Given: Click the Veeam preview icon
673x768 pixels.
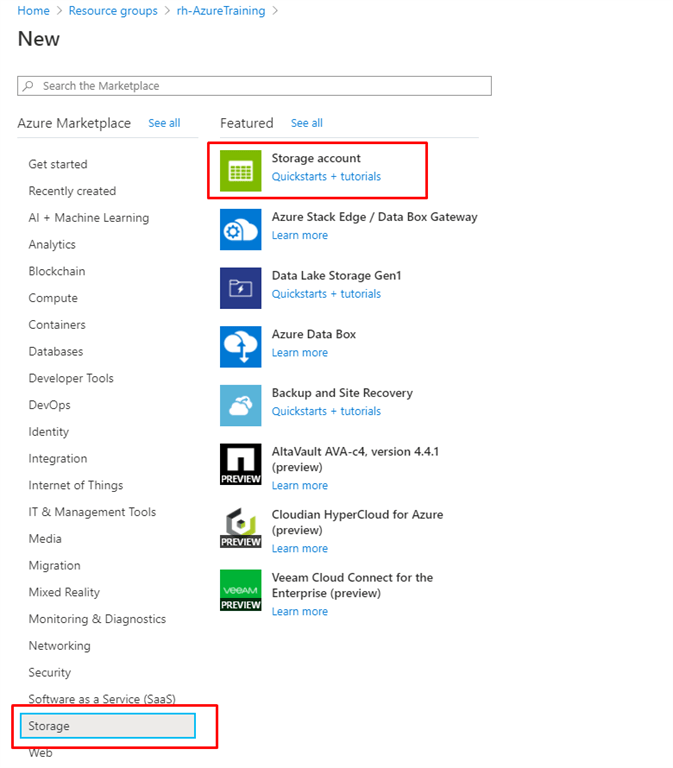Looking at the screenshot, I should 240,590.
